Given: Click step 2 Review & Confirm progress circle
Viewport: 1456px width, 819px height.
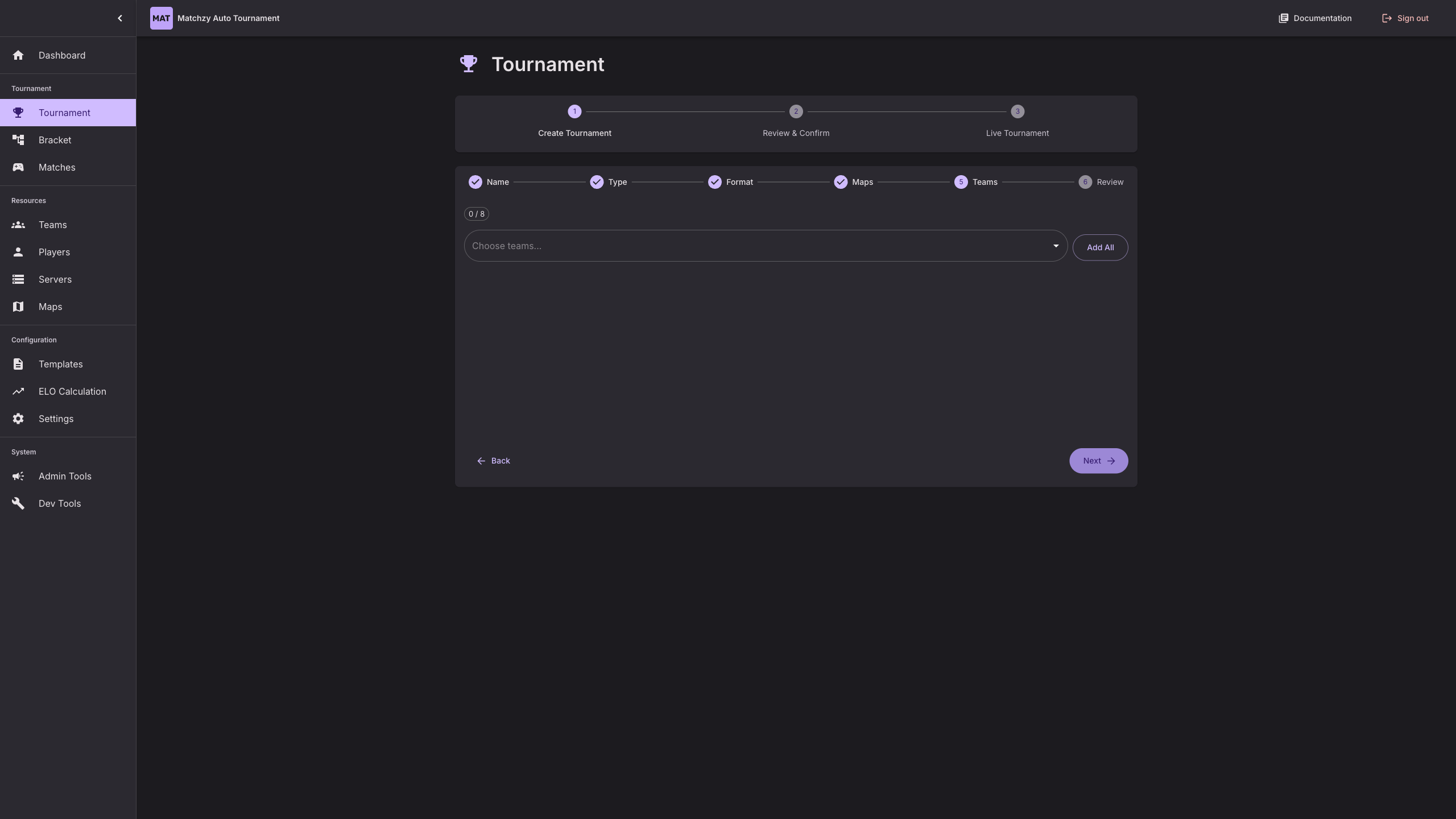Looking at the screenshot, I should [x=796, y=111].
